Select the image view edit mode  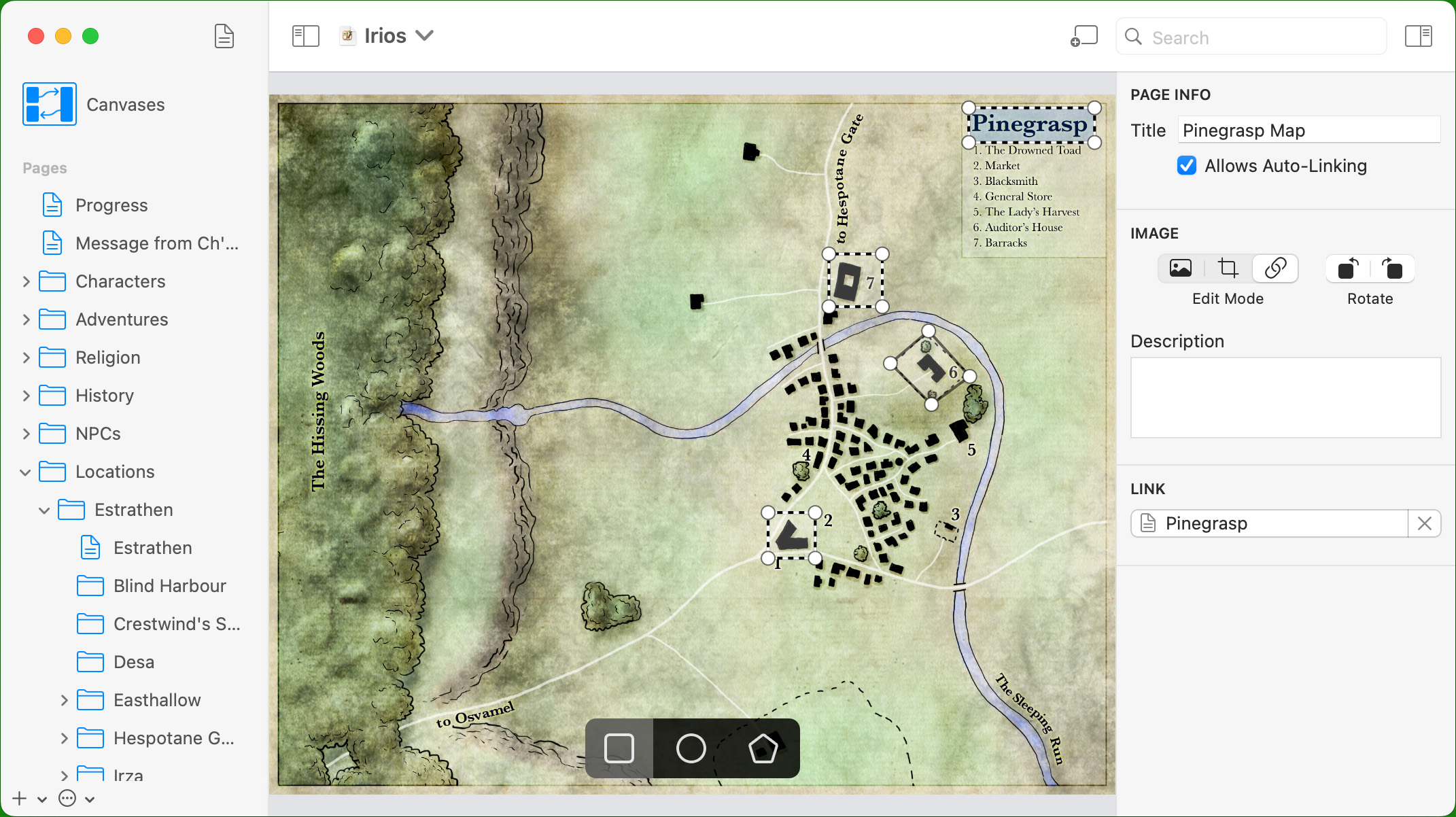(x=1181, y=268)
